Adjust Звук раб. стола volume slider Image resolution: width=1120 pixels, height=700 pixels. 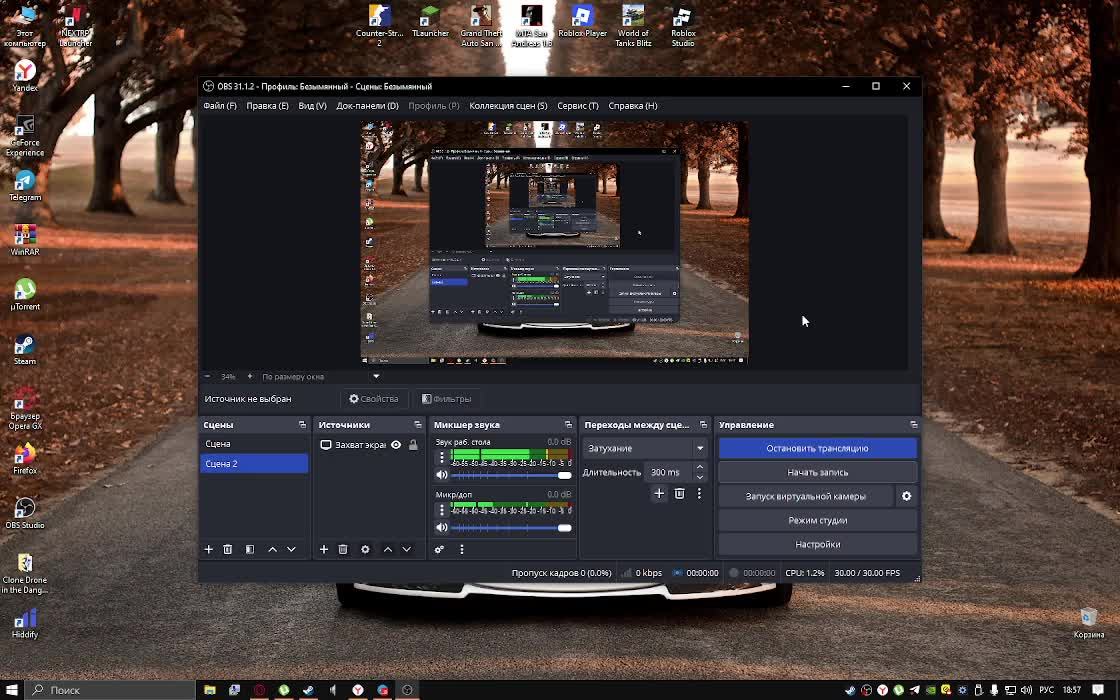[x=511, y=475]
